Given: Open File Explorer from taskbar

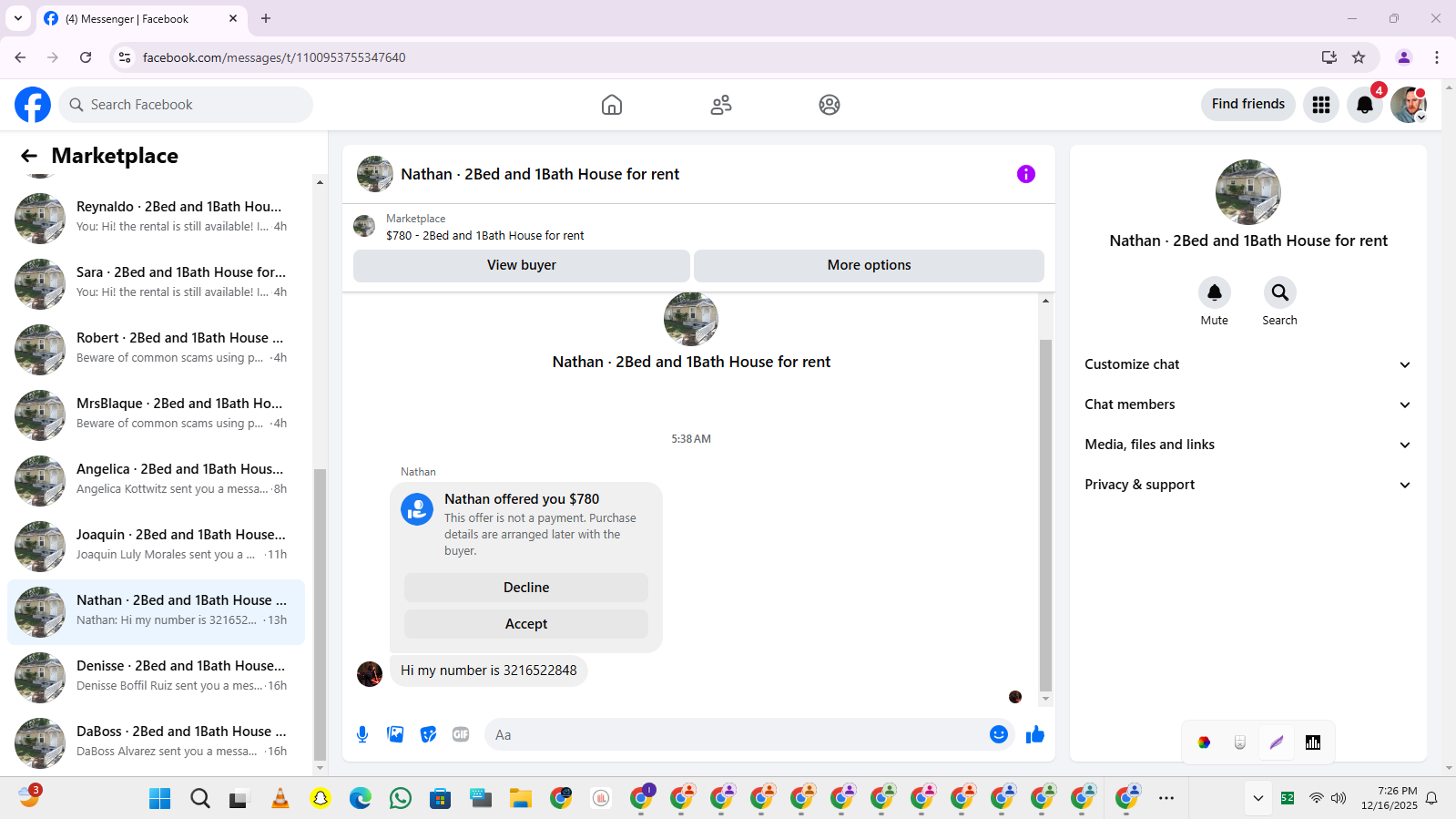Looking at the screenshot, I should (x=521, y=799).
